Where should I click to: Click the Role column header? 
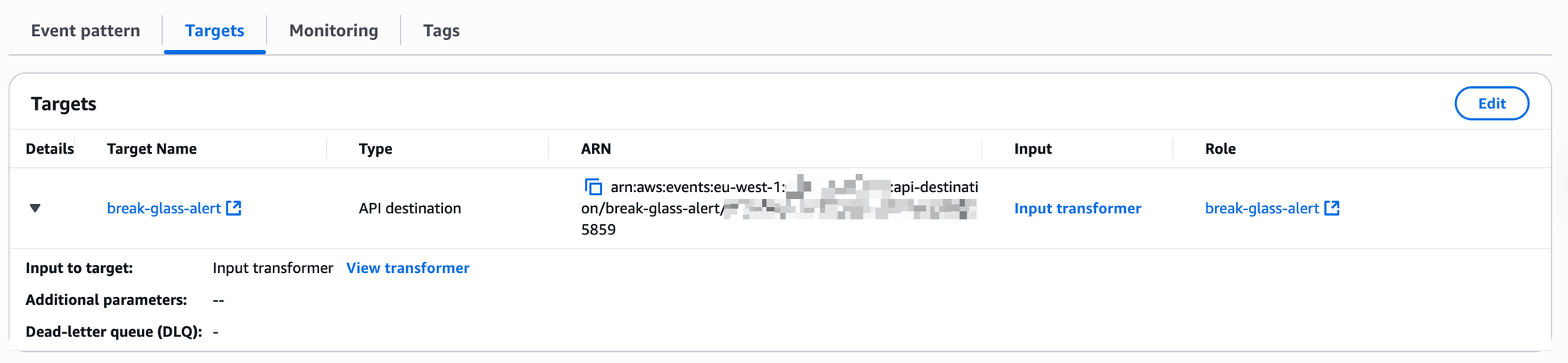[x=1220, y=149]
